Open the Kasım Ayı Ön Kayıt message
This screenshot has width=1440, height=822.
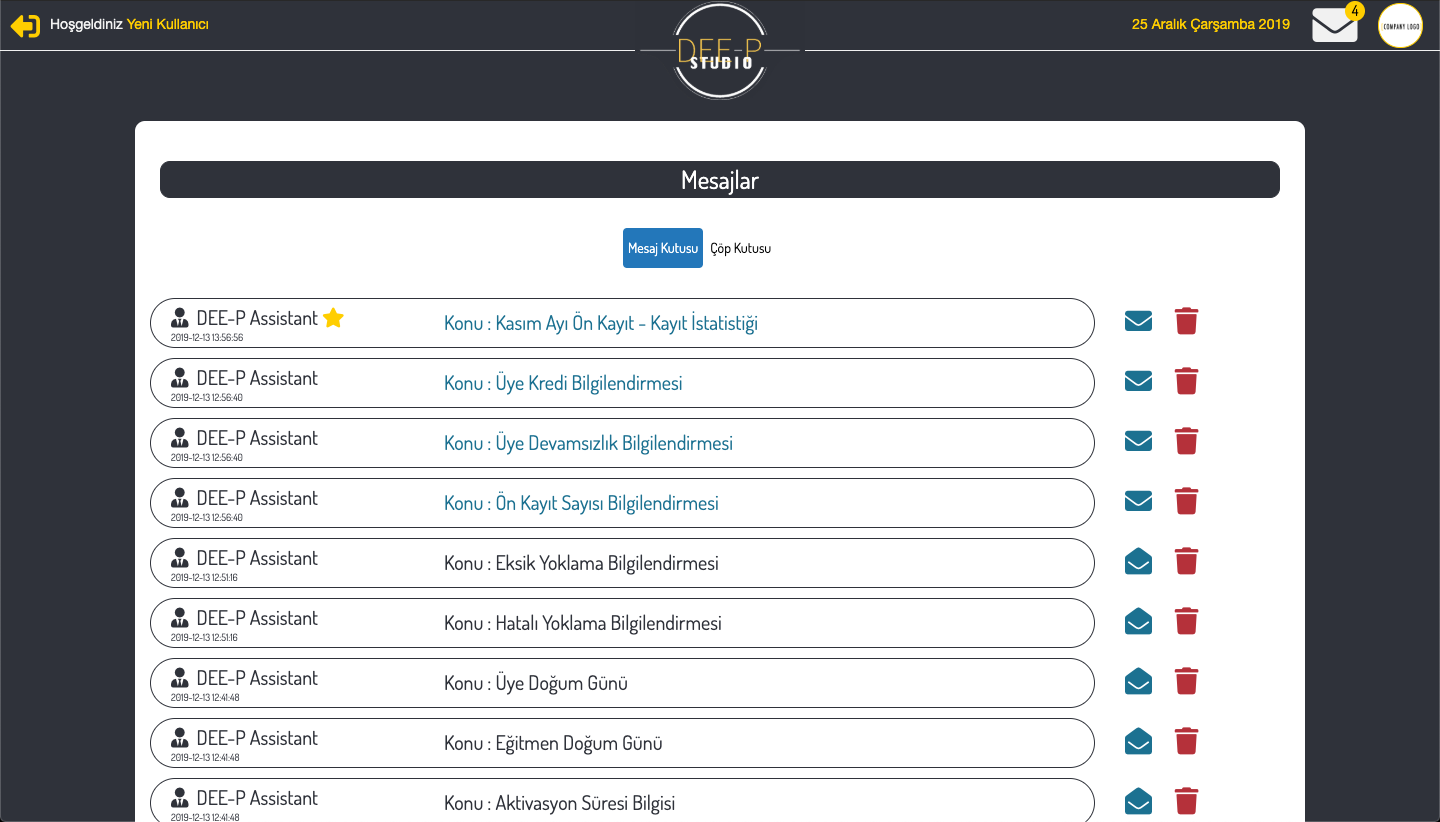coord(600,323)
